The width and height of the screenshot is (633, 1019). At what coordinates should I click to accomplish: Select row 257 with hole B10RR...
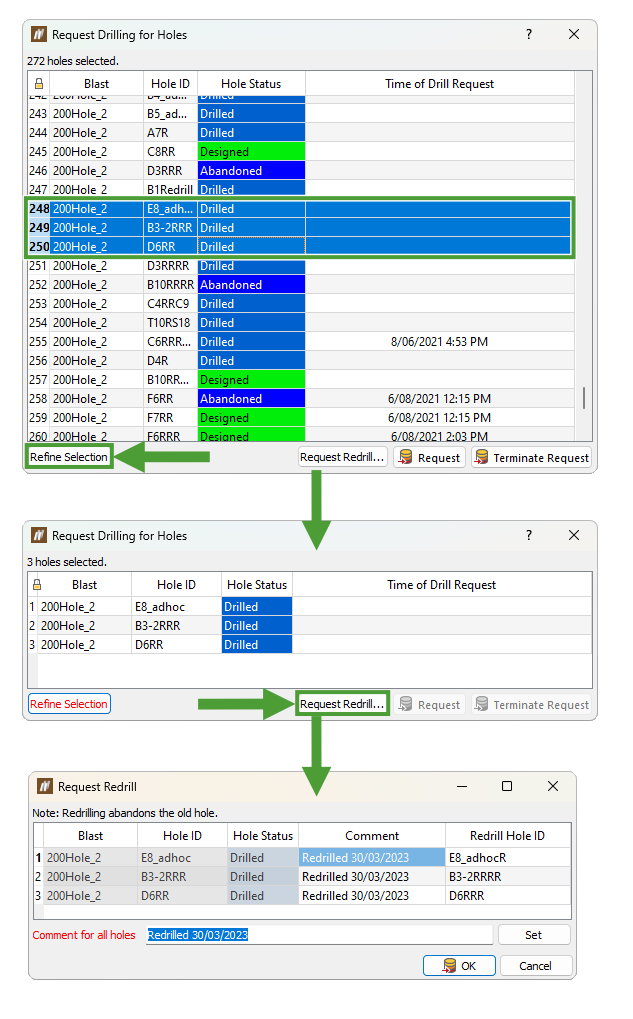click(300, 380)
